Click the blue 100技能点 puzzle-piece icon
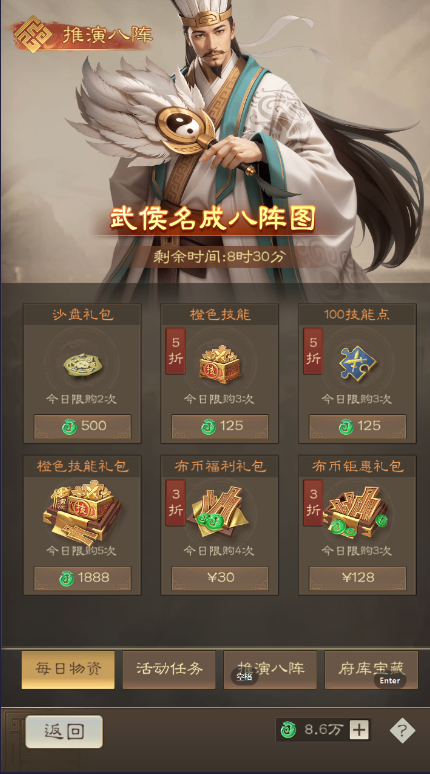 point(357,364)
